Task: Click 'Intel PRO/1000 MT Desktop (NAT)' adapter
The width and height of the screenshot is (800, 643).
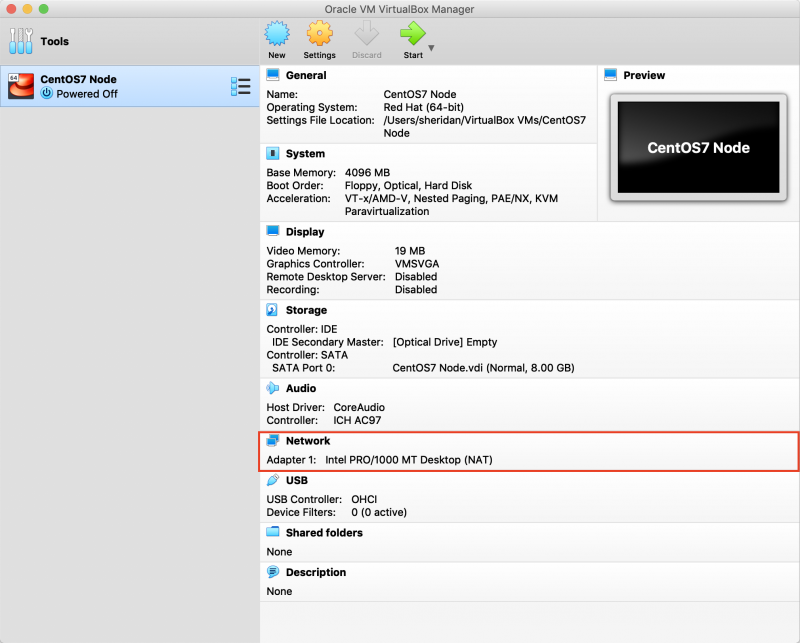Action: pyautogui.click(x=409, y=460)
